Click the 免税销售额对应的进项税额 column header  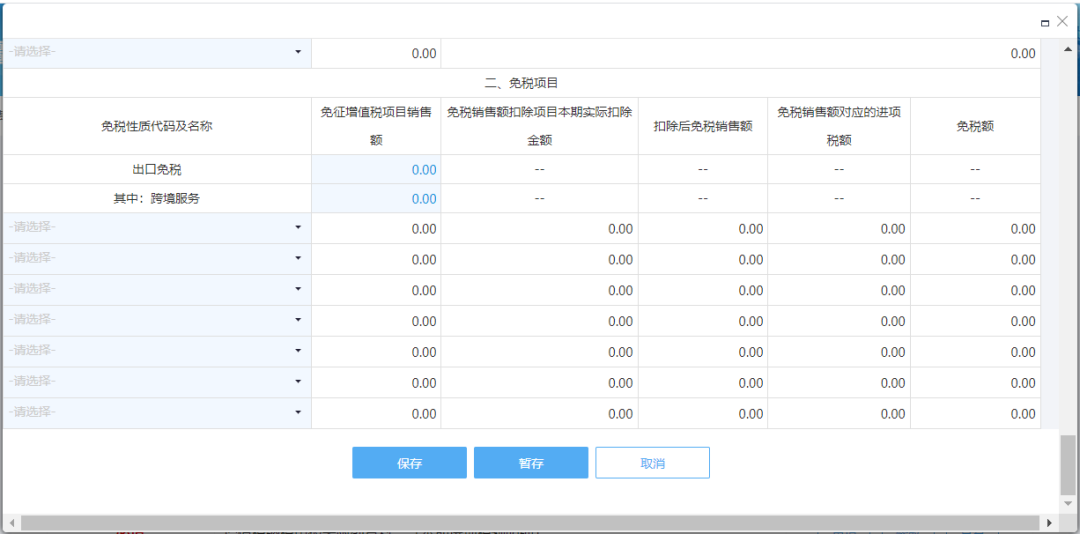839,126
